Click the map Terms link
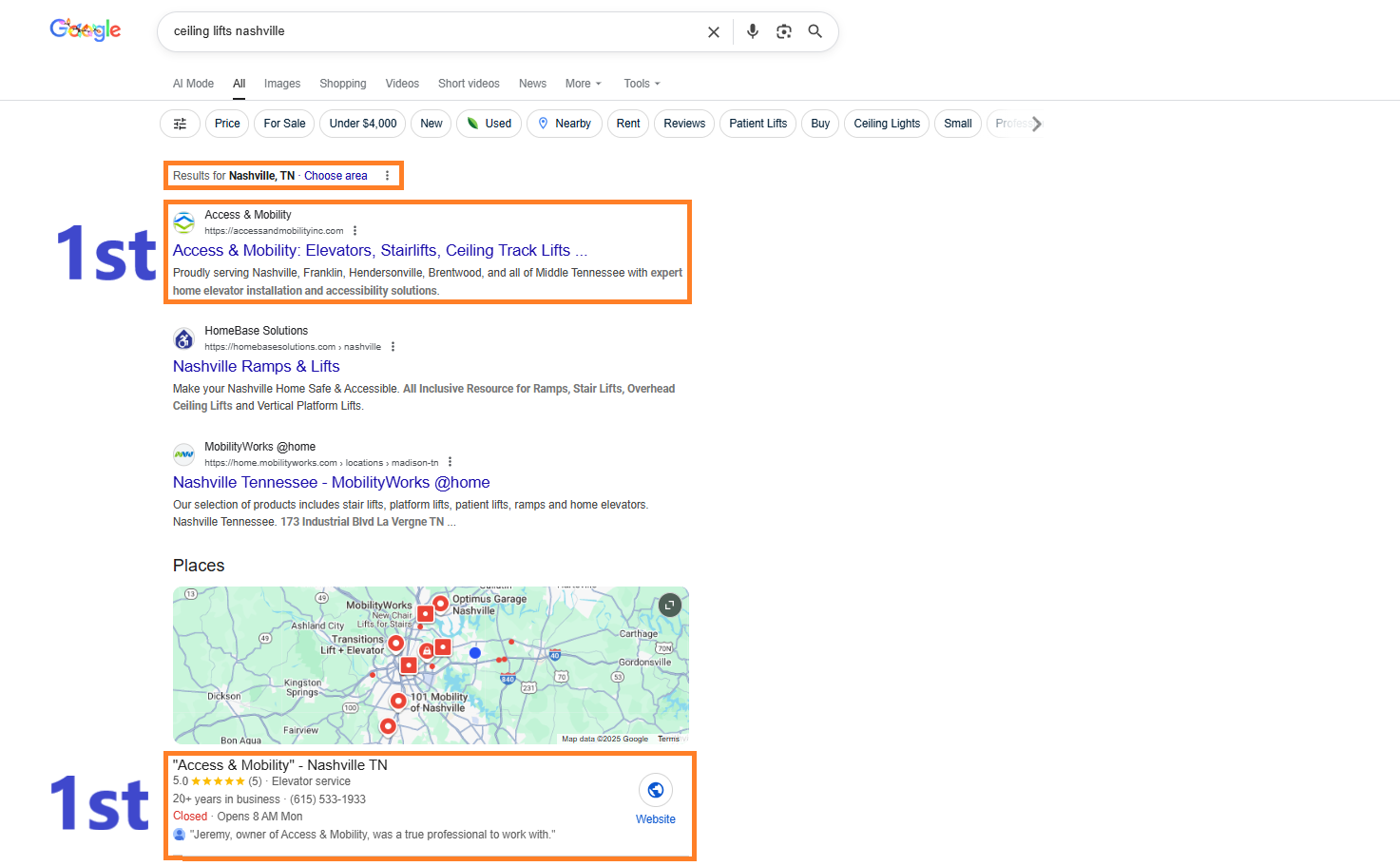 click(668, 739)
